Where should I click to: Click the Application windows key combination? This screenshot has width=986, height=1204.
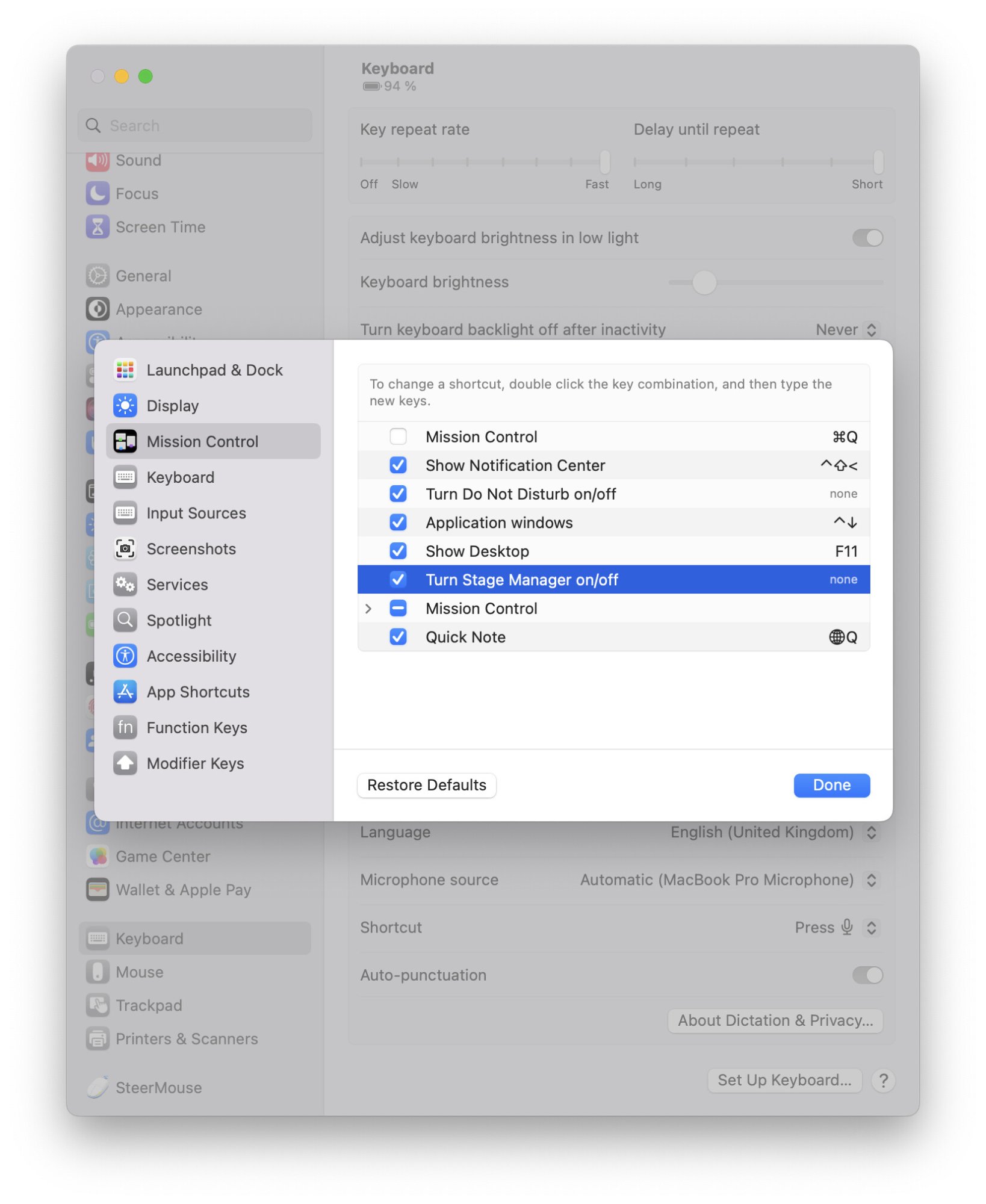[845, 523]
